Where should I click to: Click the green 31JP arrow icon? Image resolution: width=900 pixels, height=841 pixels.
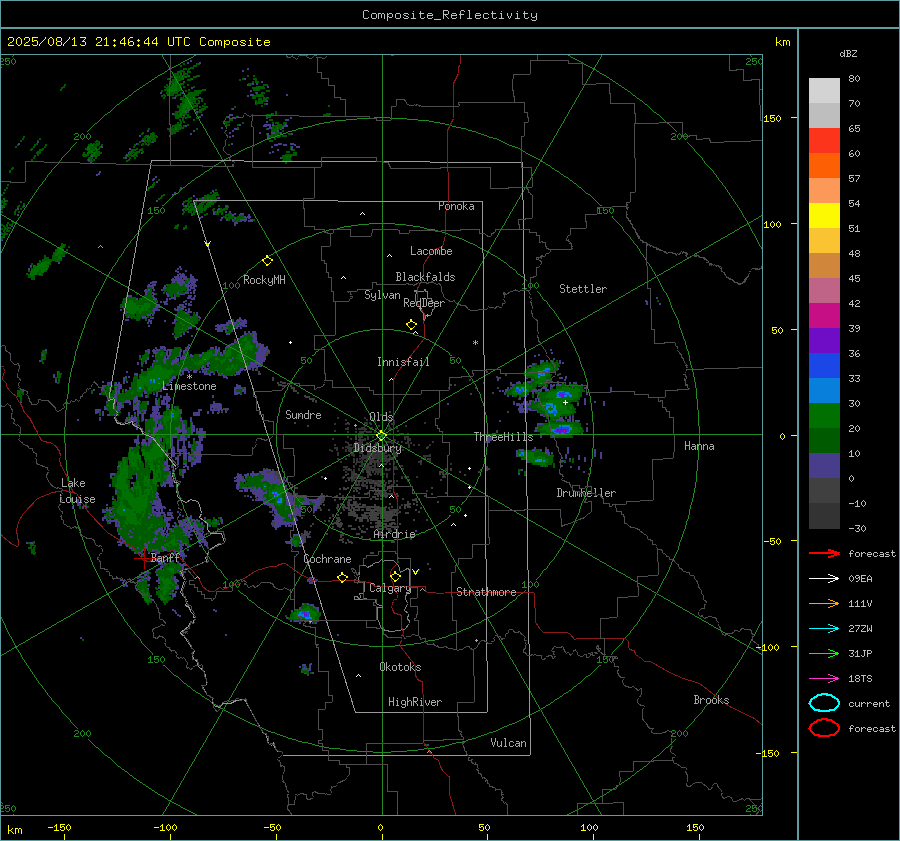click(x=824, y=653)
